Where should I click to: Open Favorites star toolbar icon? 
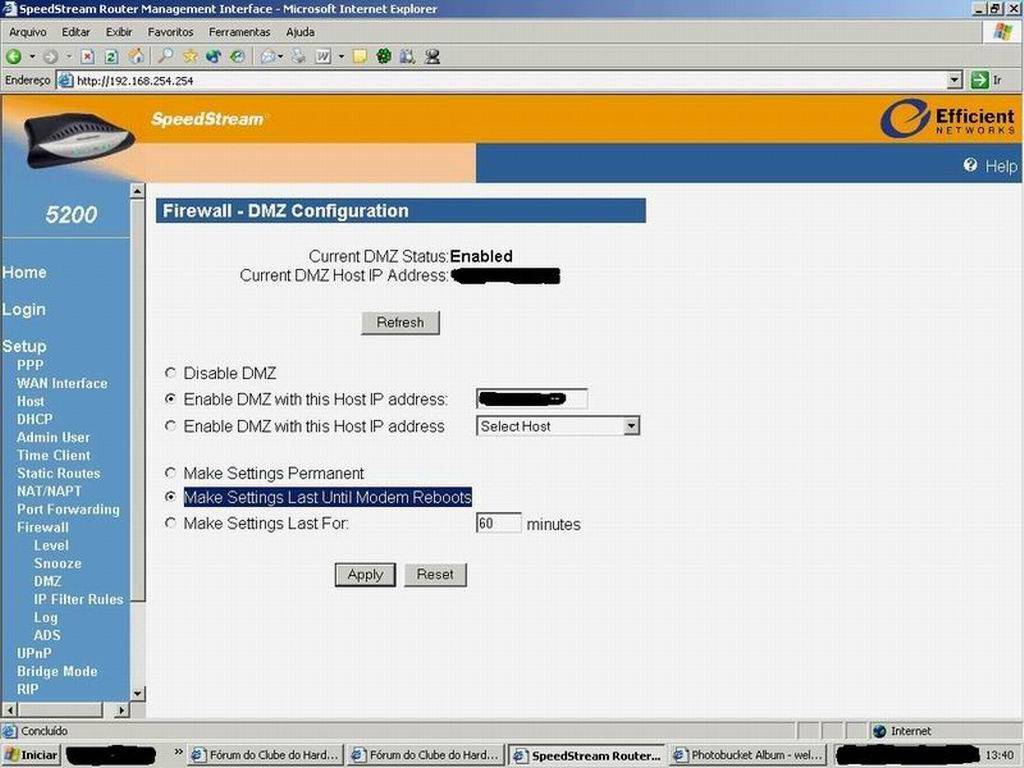pos(190,57)
